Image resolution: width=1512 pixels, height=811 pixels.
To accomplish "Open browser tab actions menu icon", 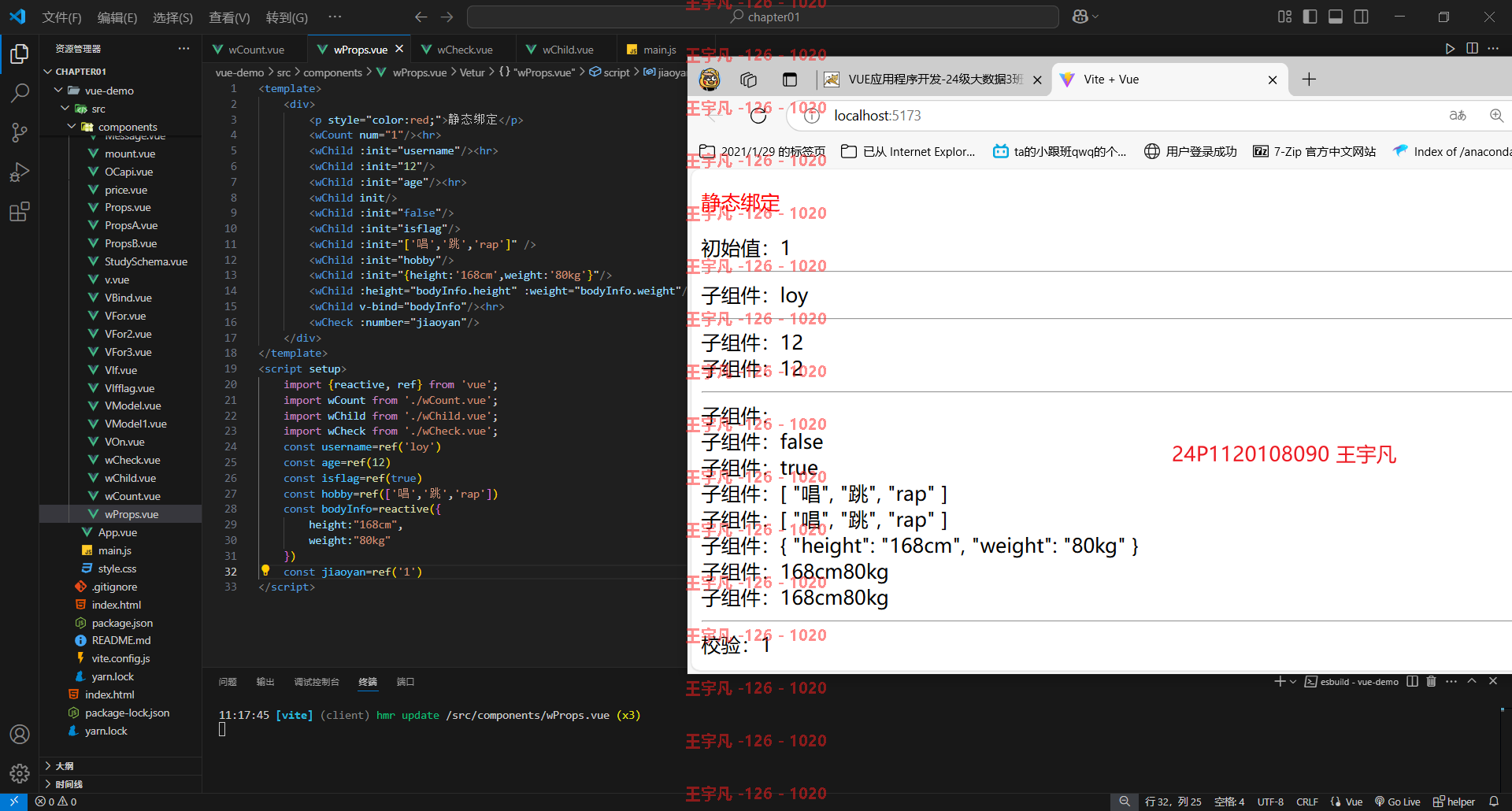I will (790, 80).
